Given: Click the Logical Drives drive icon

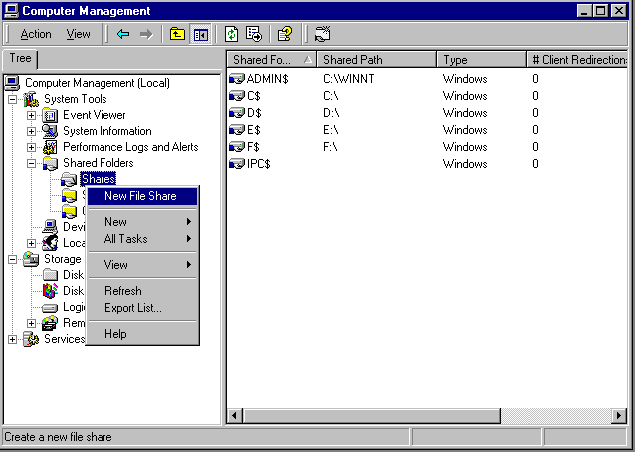Looking at the screenshot, I should coord(50,307).
